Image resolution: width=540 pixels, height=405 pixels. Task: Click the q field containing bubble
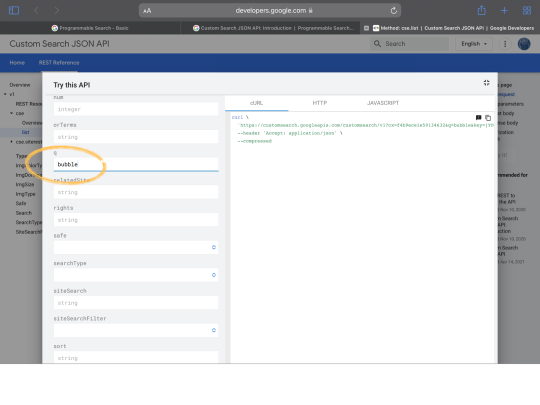pyautogui.click(x=136, y=164)
